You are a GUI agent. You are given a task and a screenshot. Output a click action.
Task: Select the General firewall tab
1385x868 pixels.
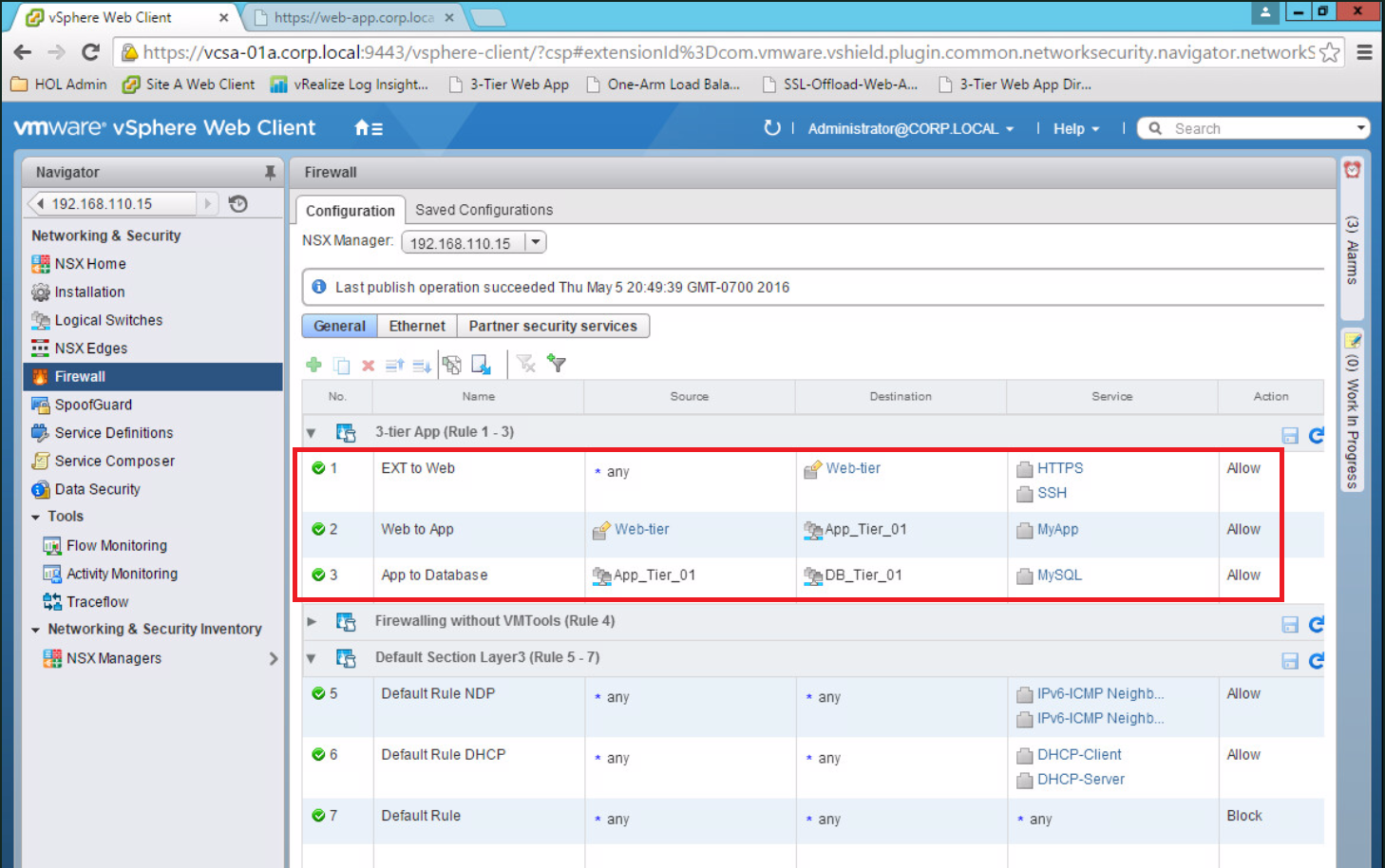click(339, 326)
